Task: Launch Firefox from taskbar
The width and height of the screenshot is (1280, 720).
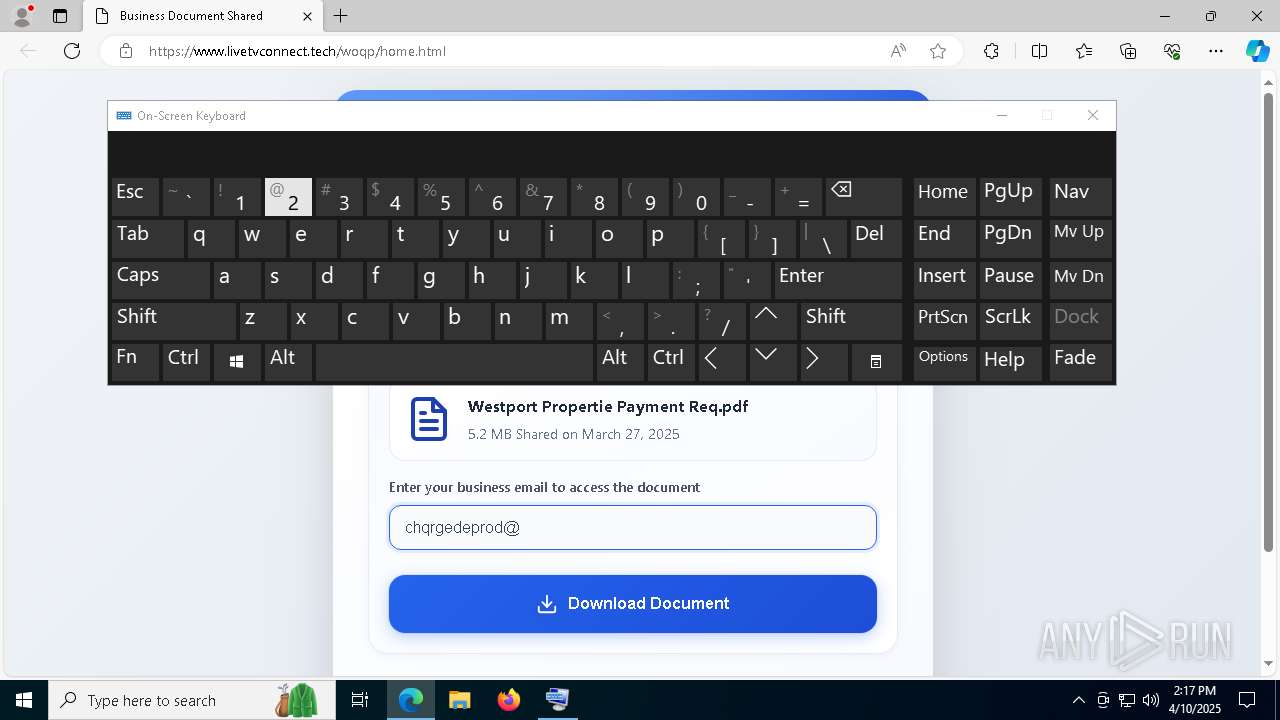Action: click(509, 700)
